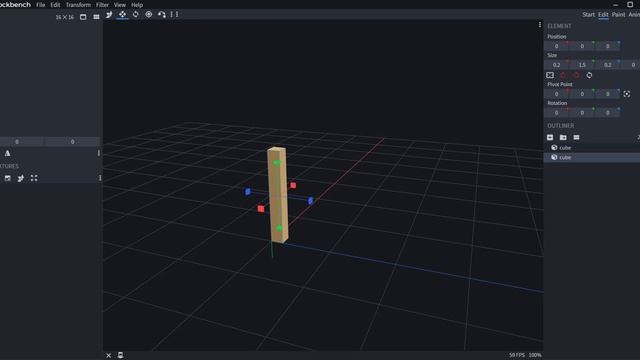Click the four-dot icon in Textures panel
Screen dimensions: 640x360
coord(34,178)
